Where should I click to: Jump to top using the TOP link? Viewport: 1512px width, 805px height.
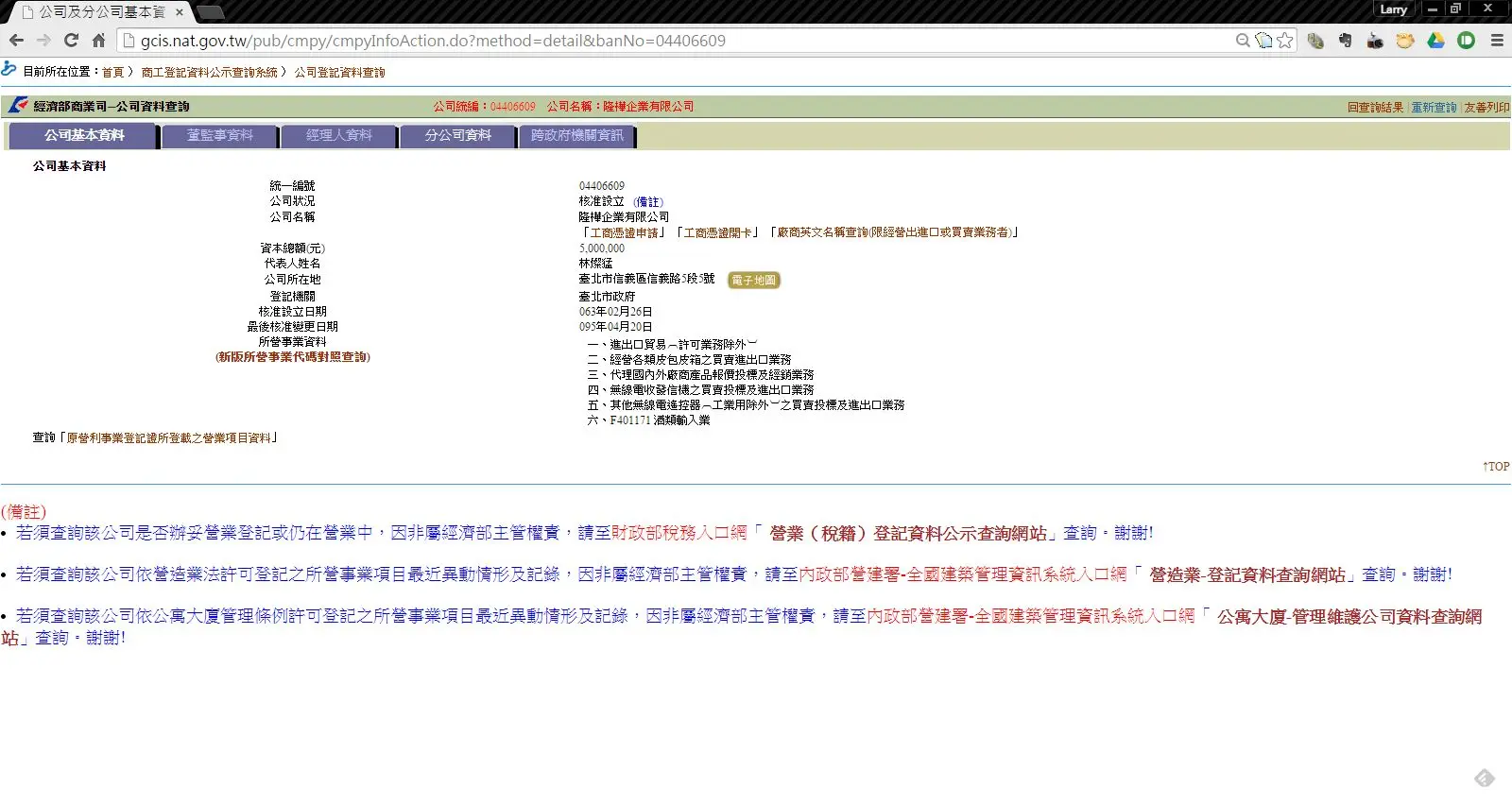tap(1496, 467)
